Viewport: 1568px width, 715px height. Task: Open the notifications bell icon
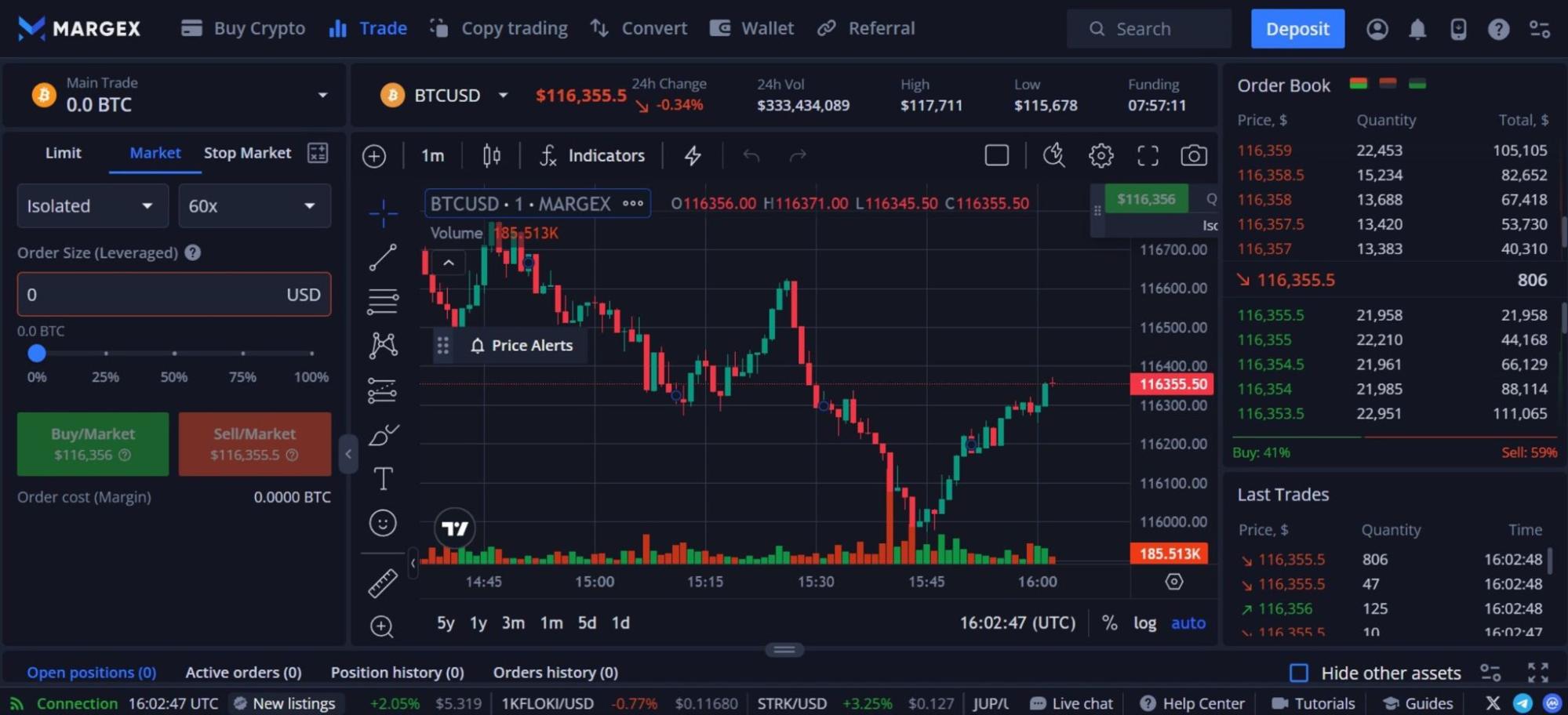pyautogui.click(x=1417, y=29)
